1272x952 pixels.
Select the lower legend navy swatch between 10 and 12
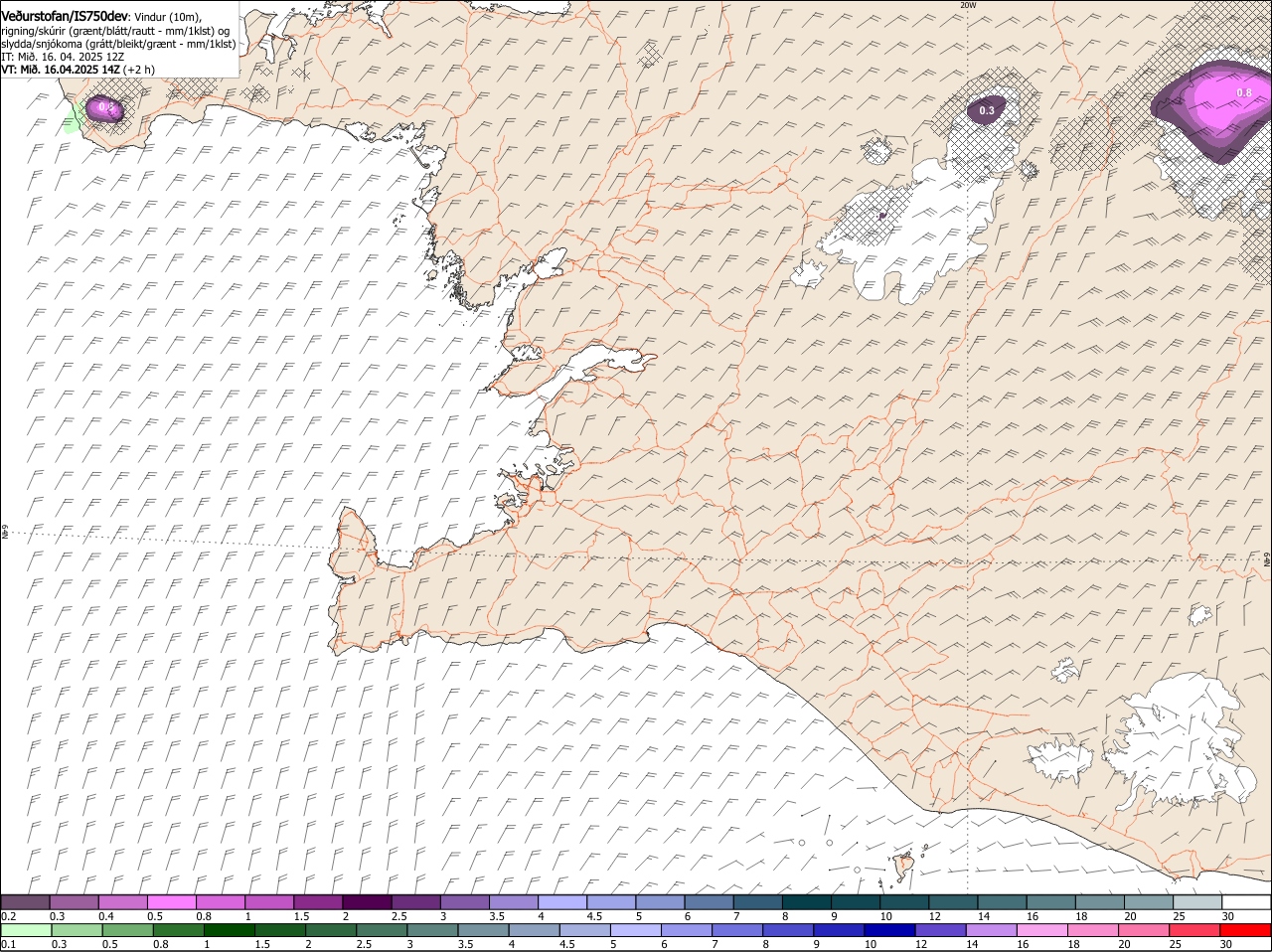click(889, 930)
